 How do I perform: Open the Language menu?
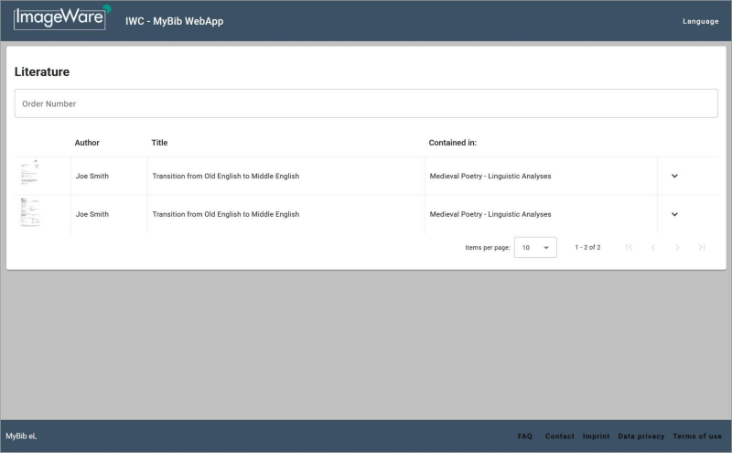click(700, 21)
